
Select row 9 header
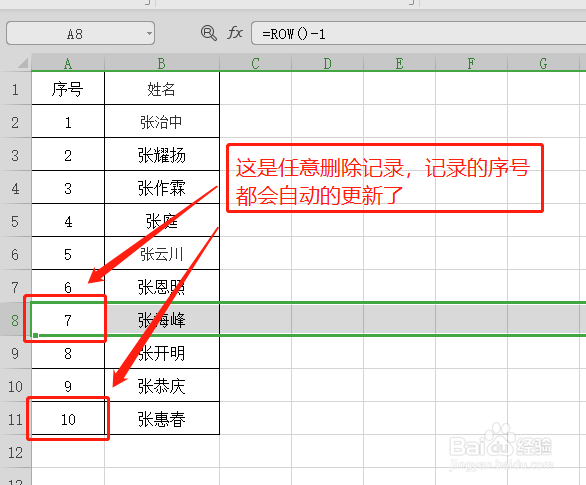pyautogui.click(x=15, y=353)
